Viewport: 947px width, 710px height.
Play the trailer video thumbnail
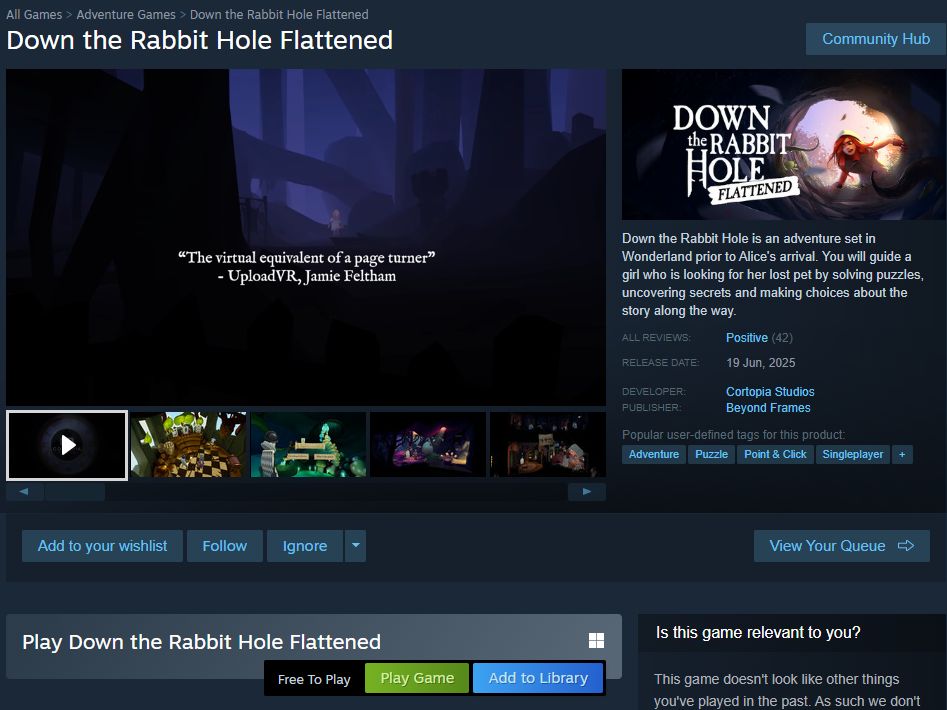pos(67,446)
